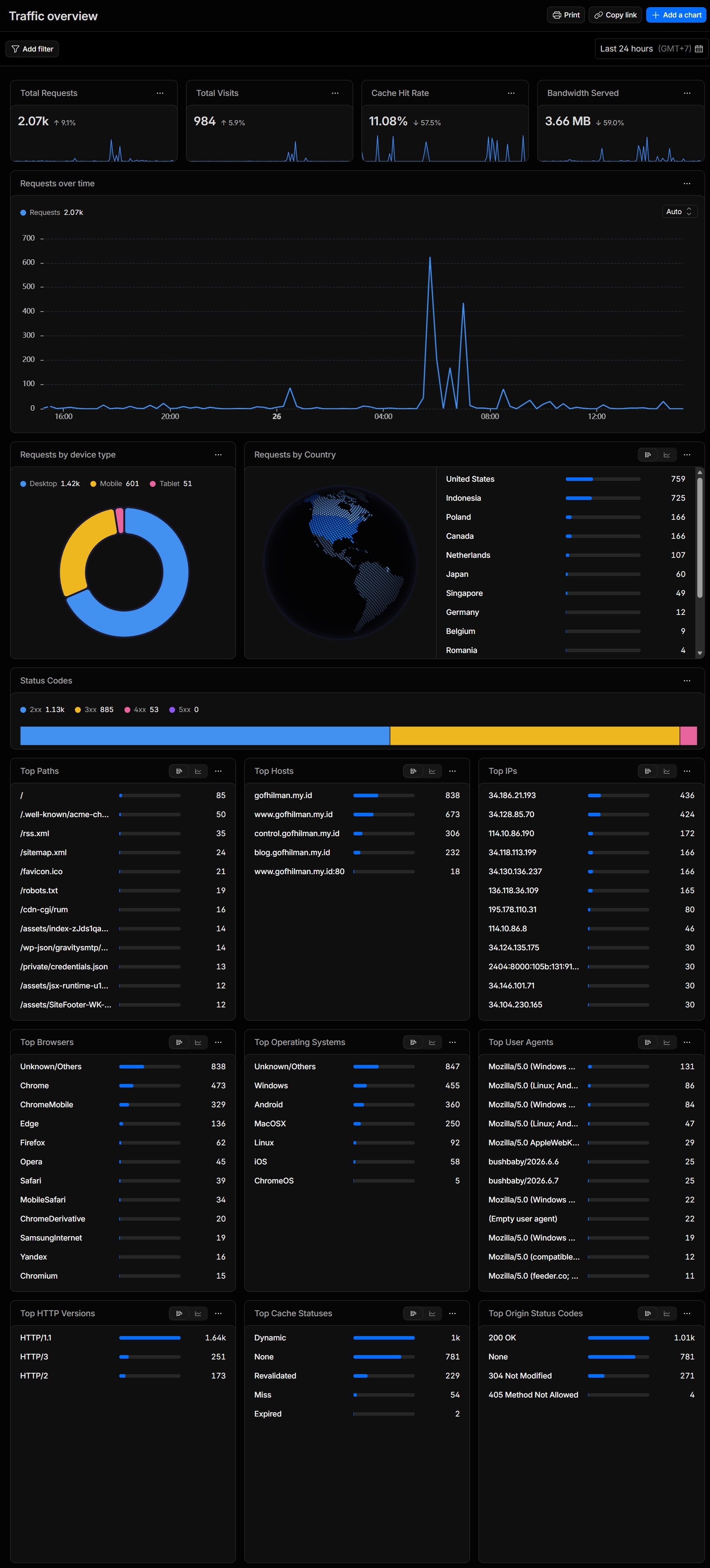Click the country list scrollbar thumb

700,538
